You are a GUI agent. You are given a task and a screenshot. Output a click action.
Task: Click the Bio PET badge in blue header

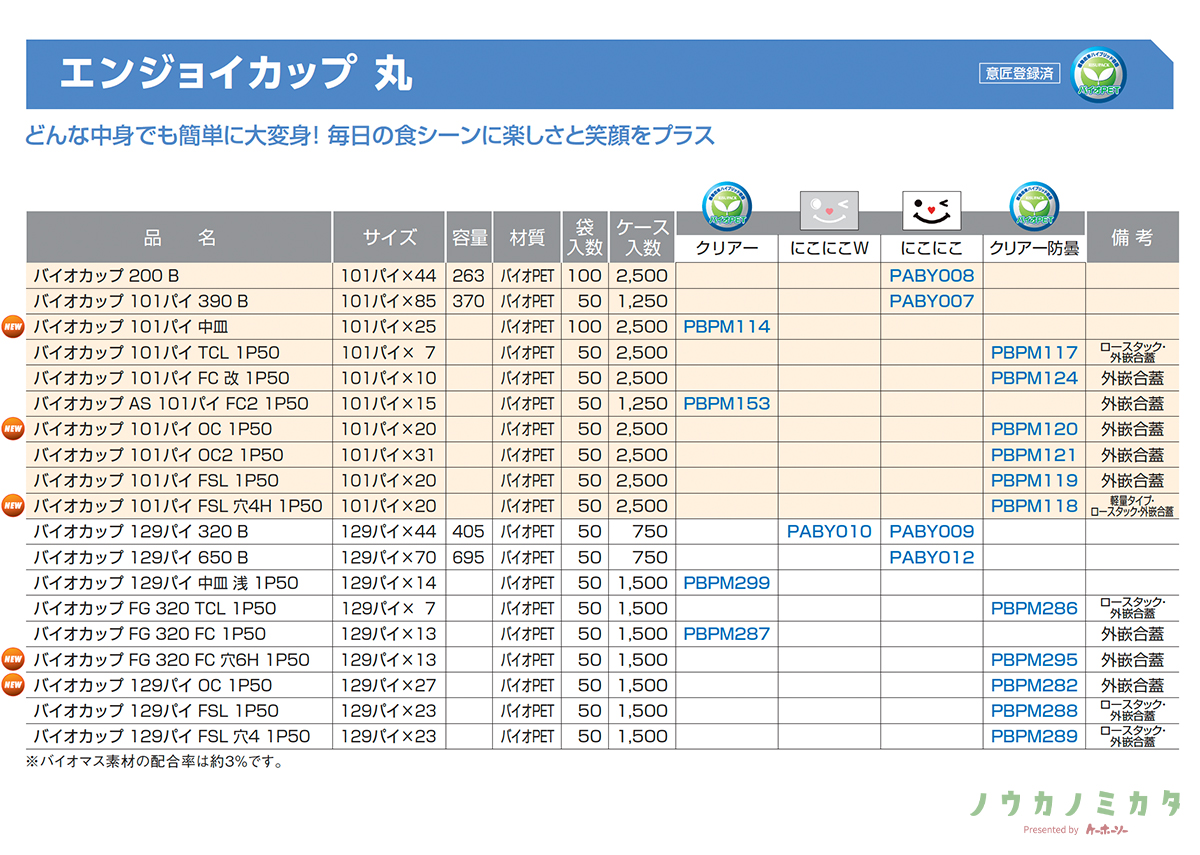(x=1098, y=73)
